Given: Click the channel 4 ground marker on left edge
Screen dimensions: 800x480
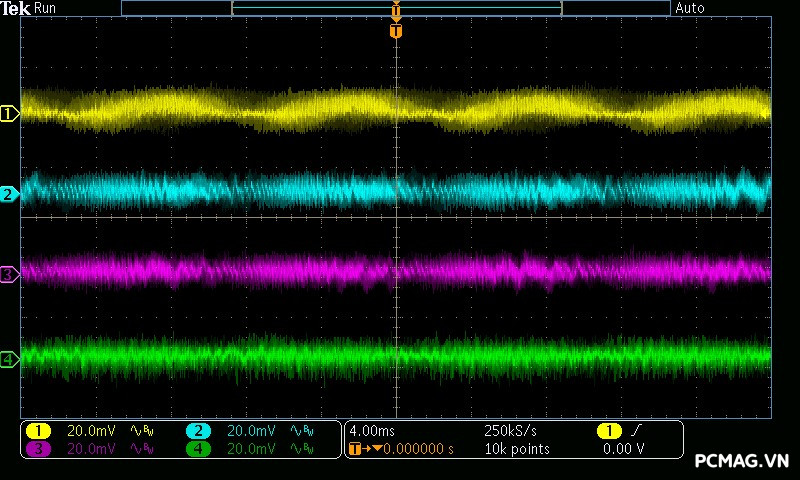Looking at the screenshot, I should 10,359.
